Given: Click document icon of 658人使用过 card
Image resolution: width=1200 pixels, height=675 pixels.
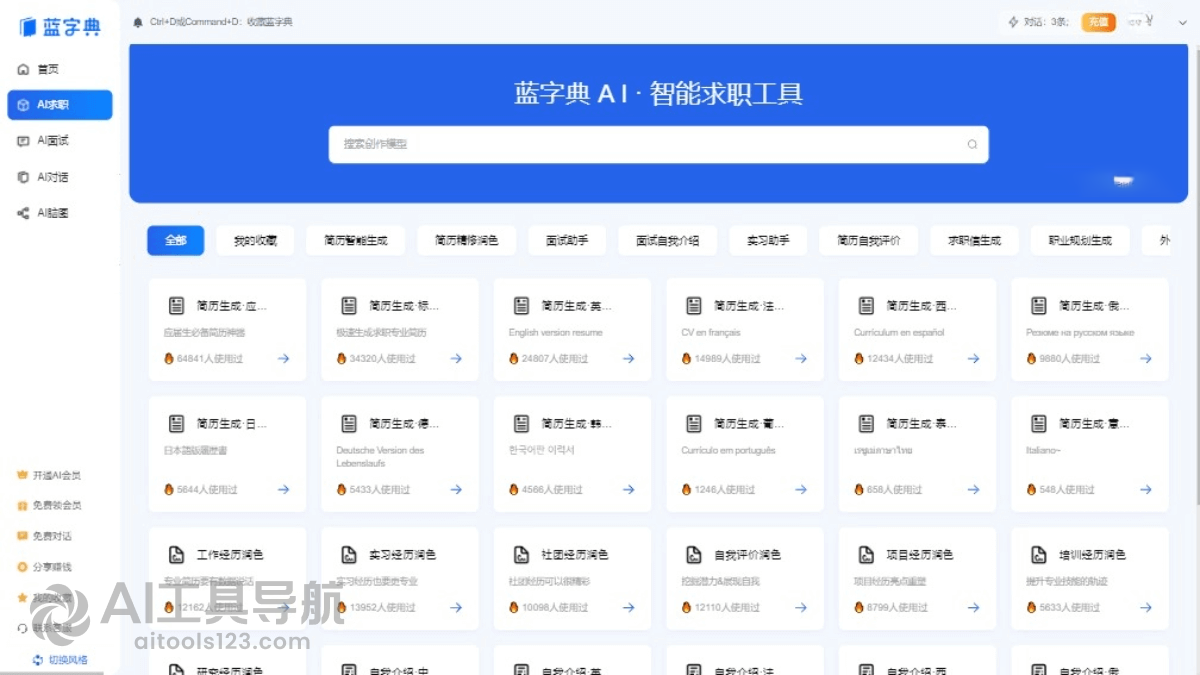Looking at the screenshot, I should click(x=867, y=424).
